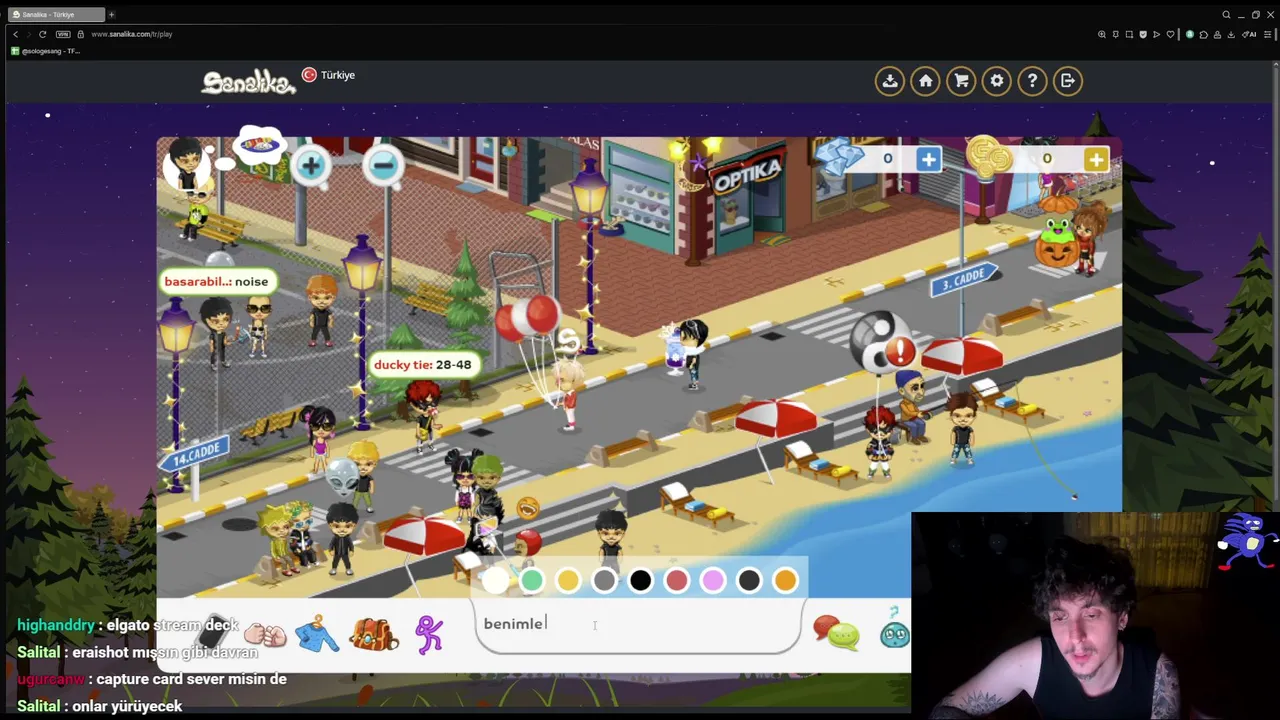Image resolution: width=1280 pixels, height=720 pixels.
Task: Select the red chat color swatch
Action: click(677, 580)
